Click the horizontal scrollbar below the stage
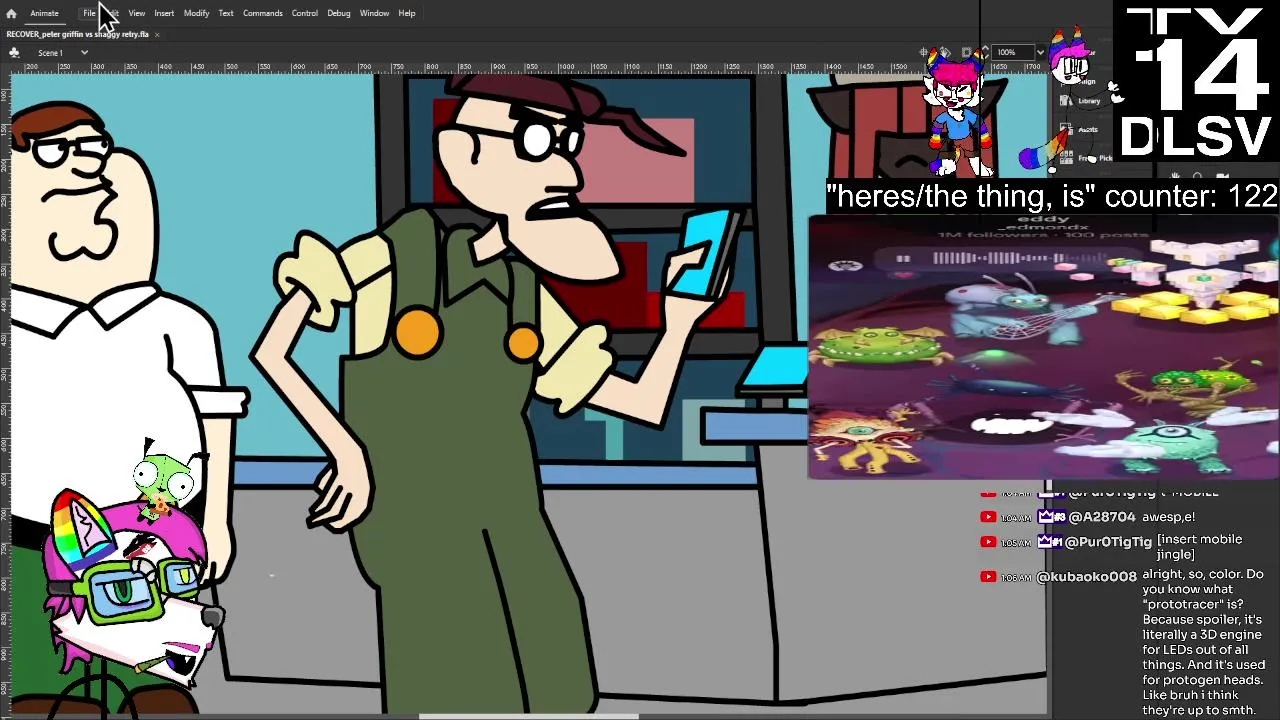The width and height of the screenshot is (1280, 720). click(528, 716)
